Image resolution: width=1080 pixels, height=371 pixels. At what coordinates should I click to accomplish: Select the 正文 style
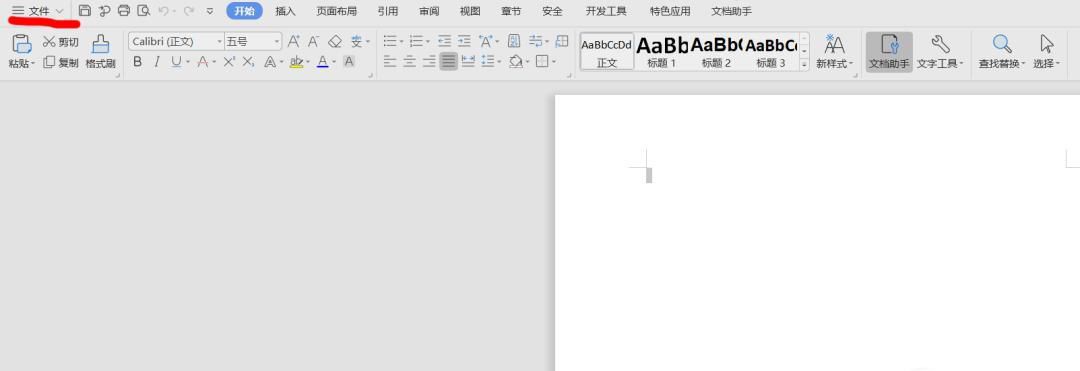click(607, 51)
